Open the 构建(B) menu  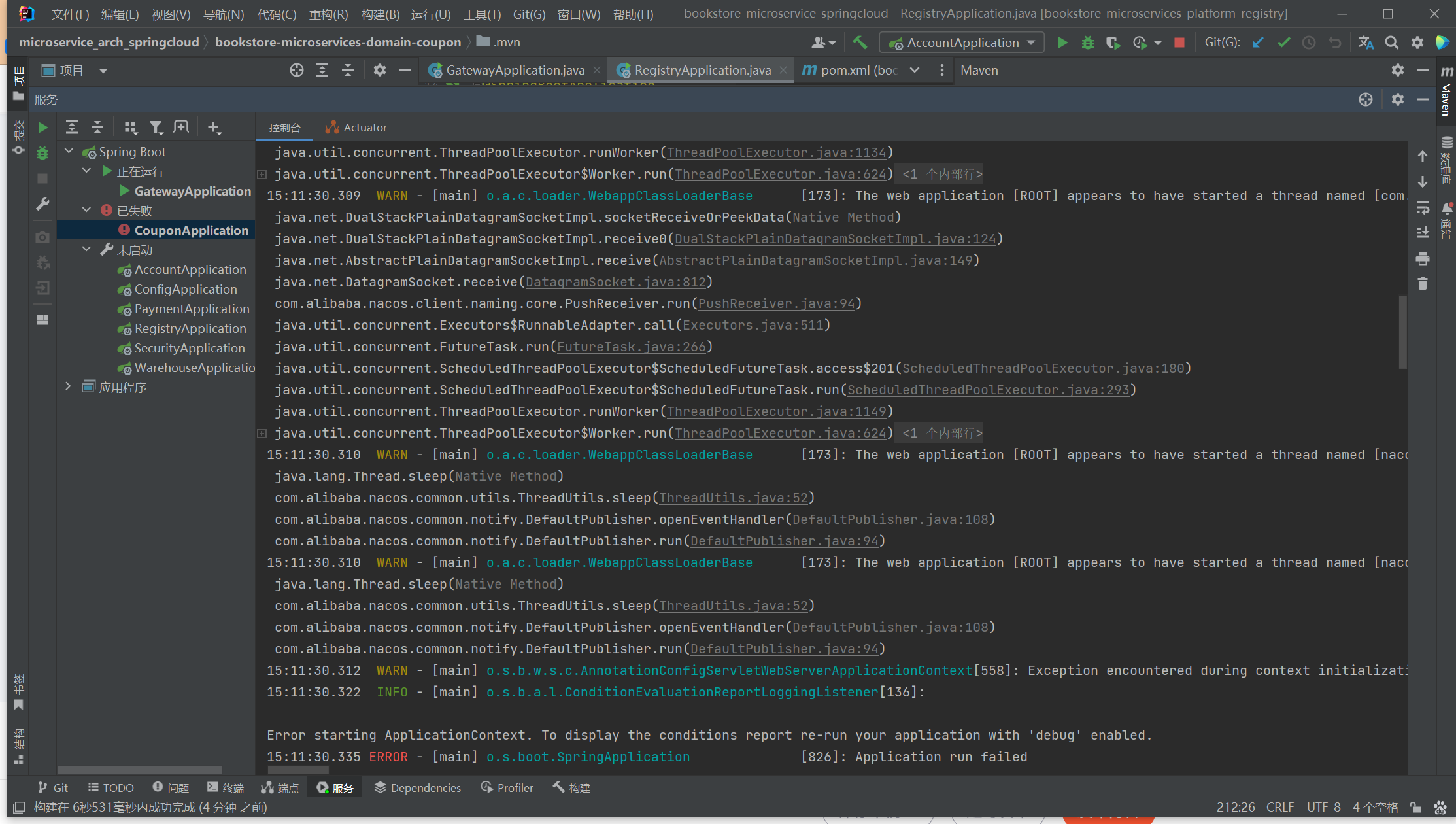point(380,14)
